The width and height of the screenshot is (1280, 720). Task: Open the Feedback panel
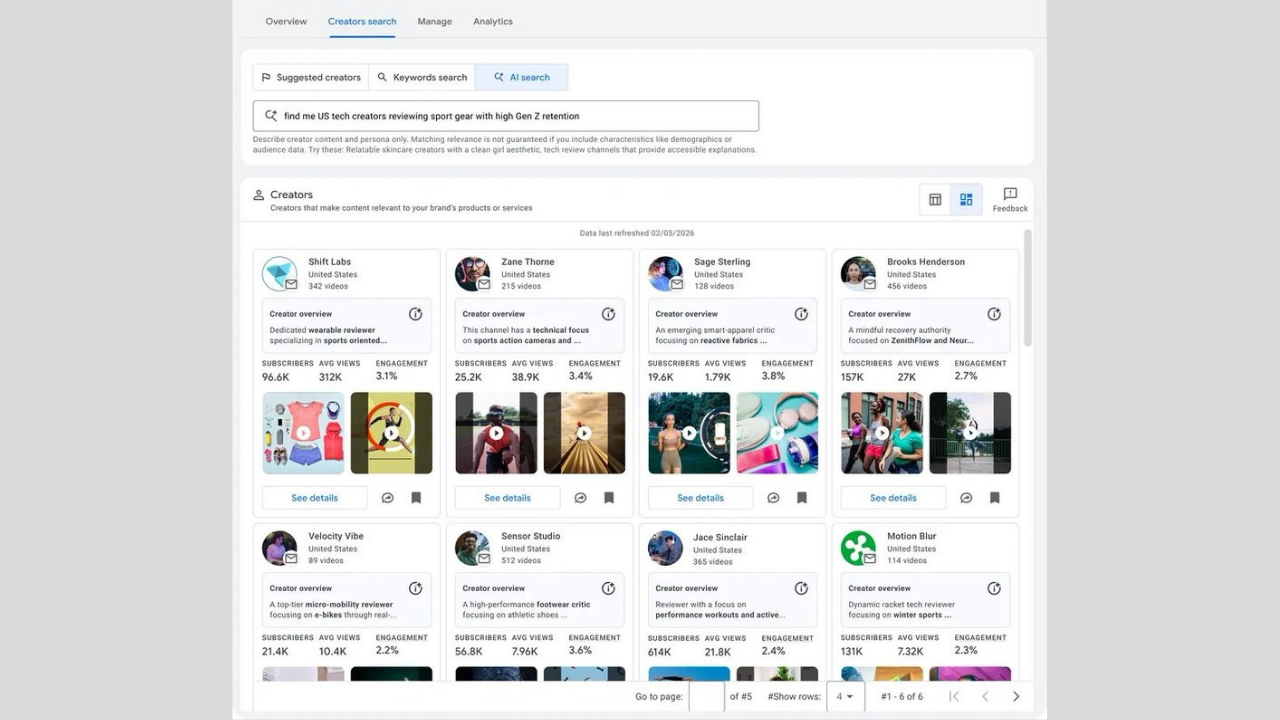tap(1009, 199)
